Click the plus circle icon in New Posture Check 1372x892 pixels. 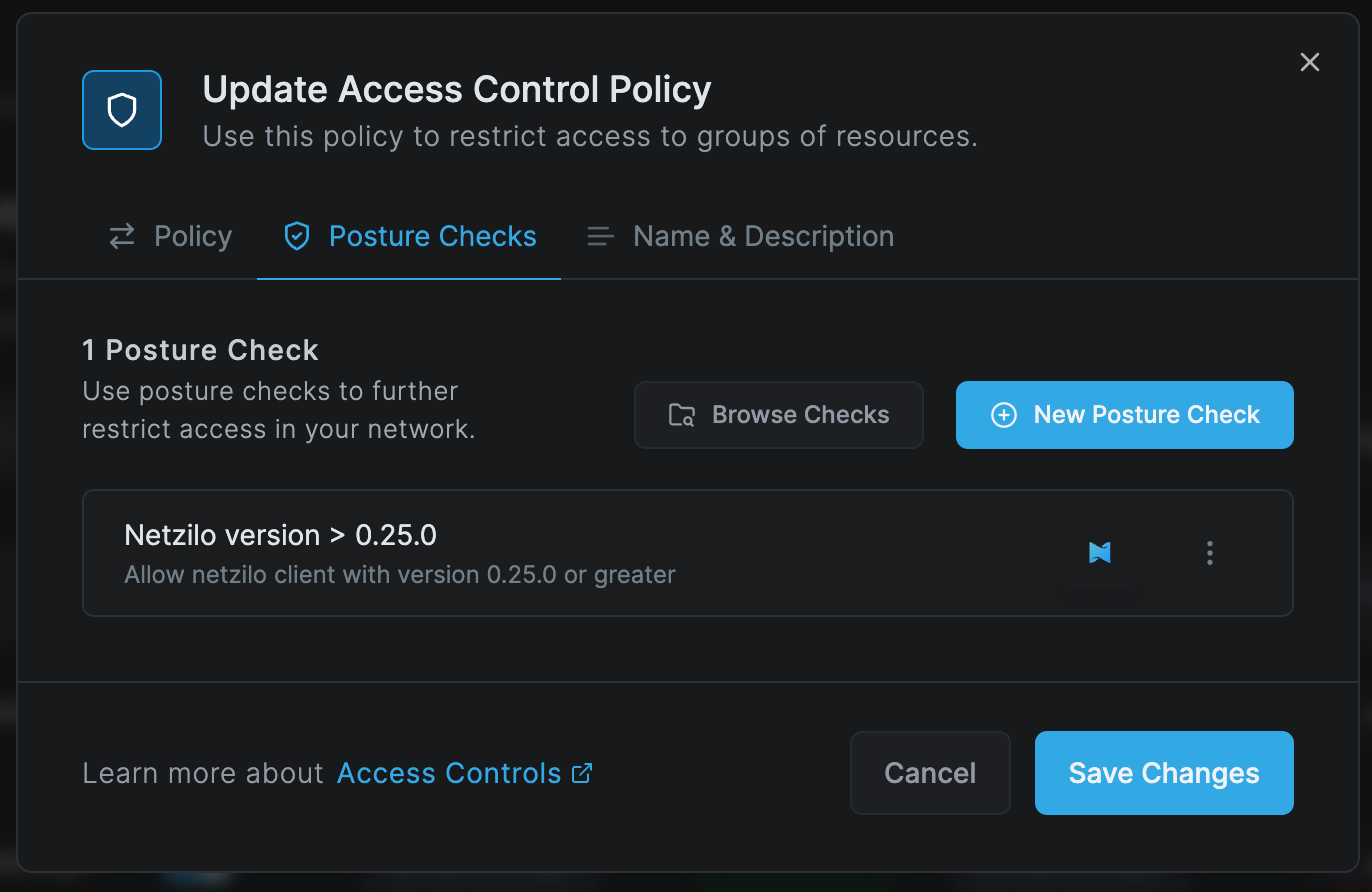click(1003, 415)
